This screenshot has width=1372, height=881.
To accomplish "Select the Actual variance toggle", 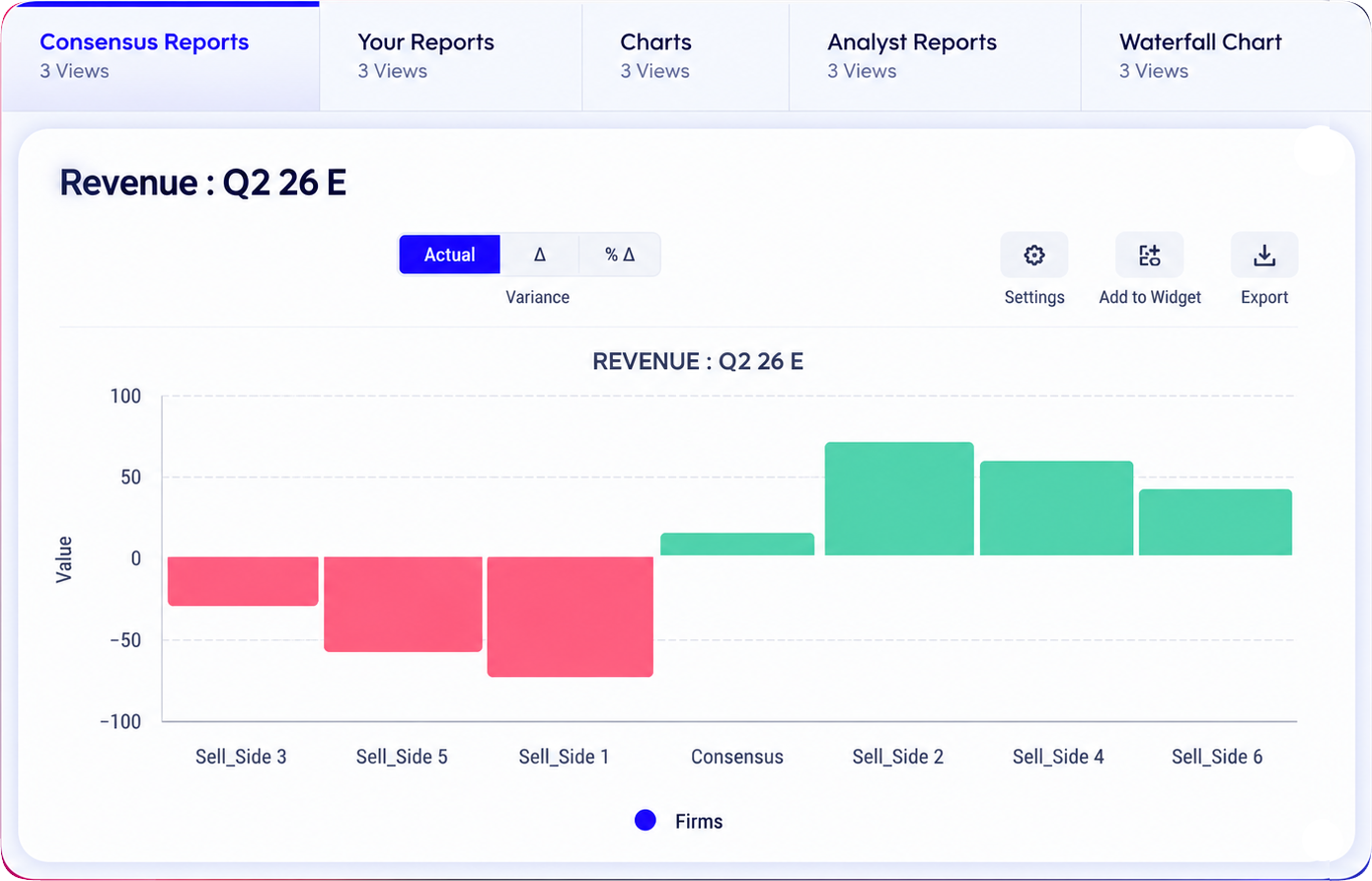I will point(450,255).
